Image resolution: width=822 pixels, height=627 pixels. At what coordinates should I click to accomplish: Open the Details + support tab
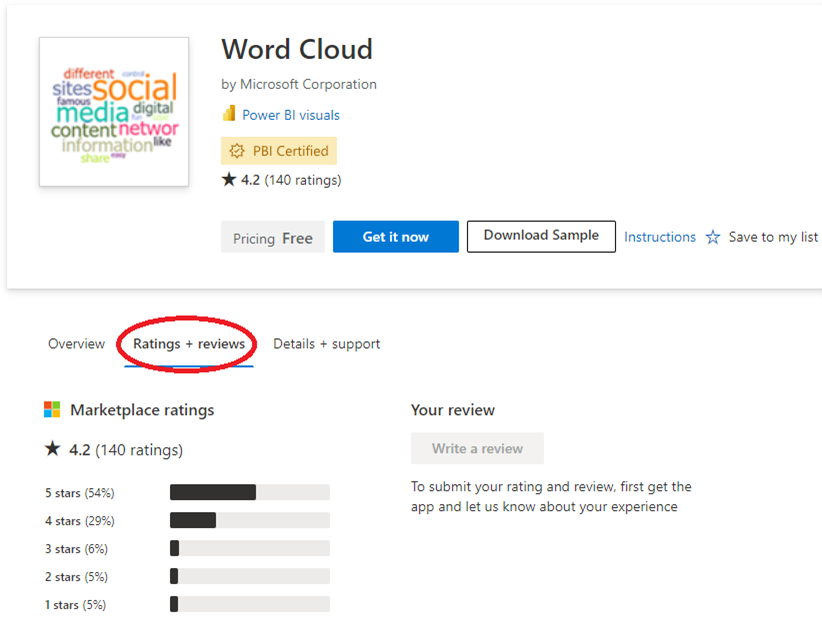[327, 344]
